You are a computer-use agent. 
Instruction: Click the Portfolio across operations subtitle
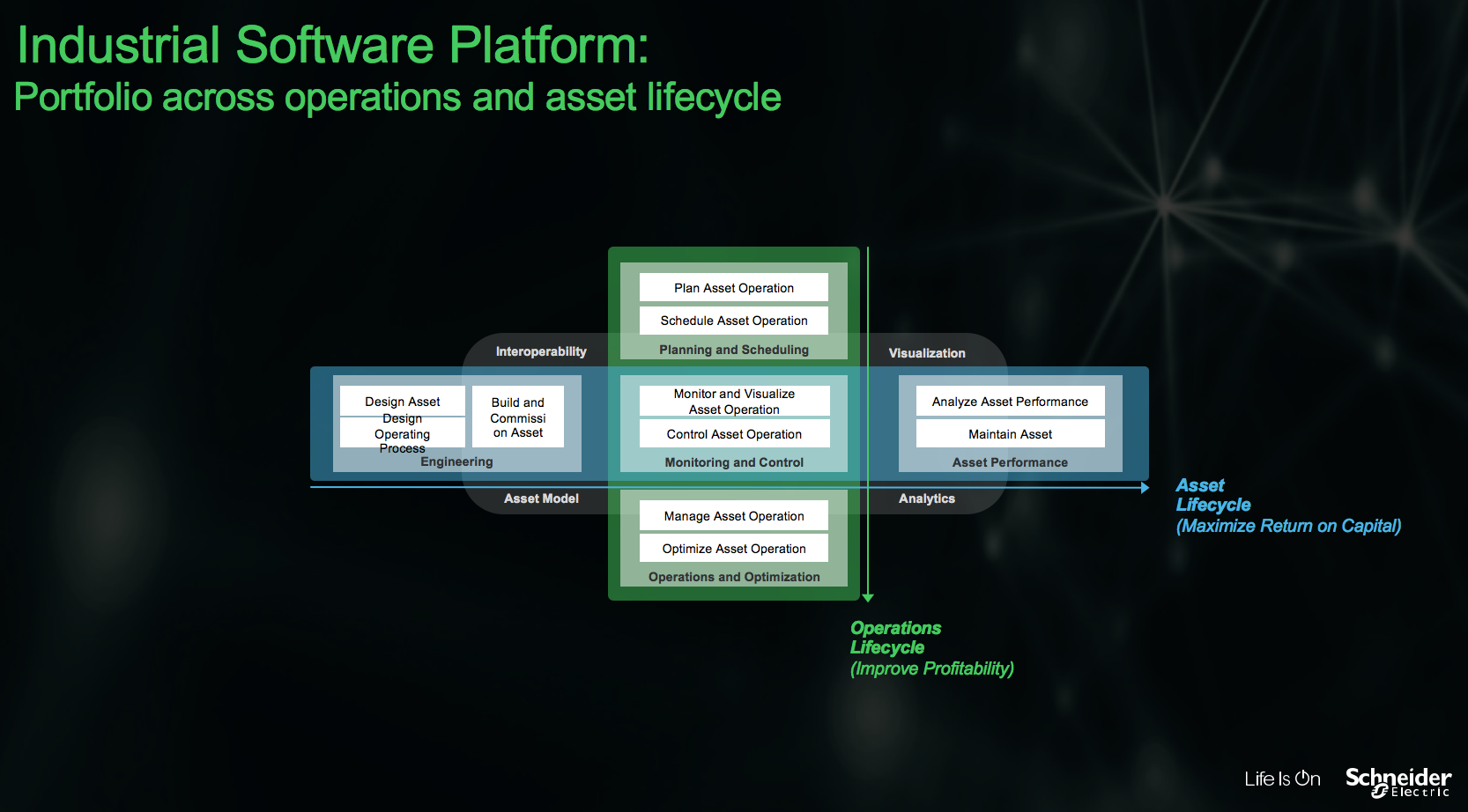397,97
